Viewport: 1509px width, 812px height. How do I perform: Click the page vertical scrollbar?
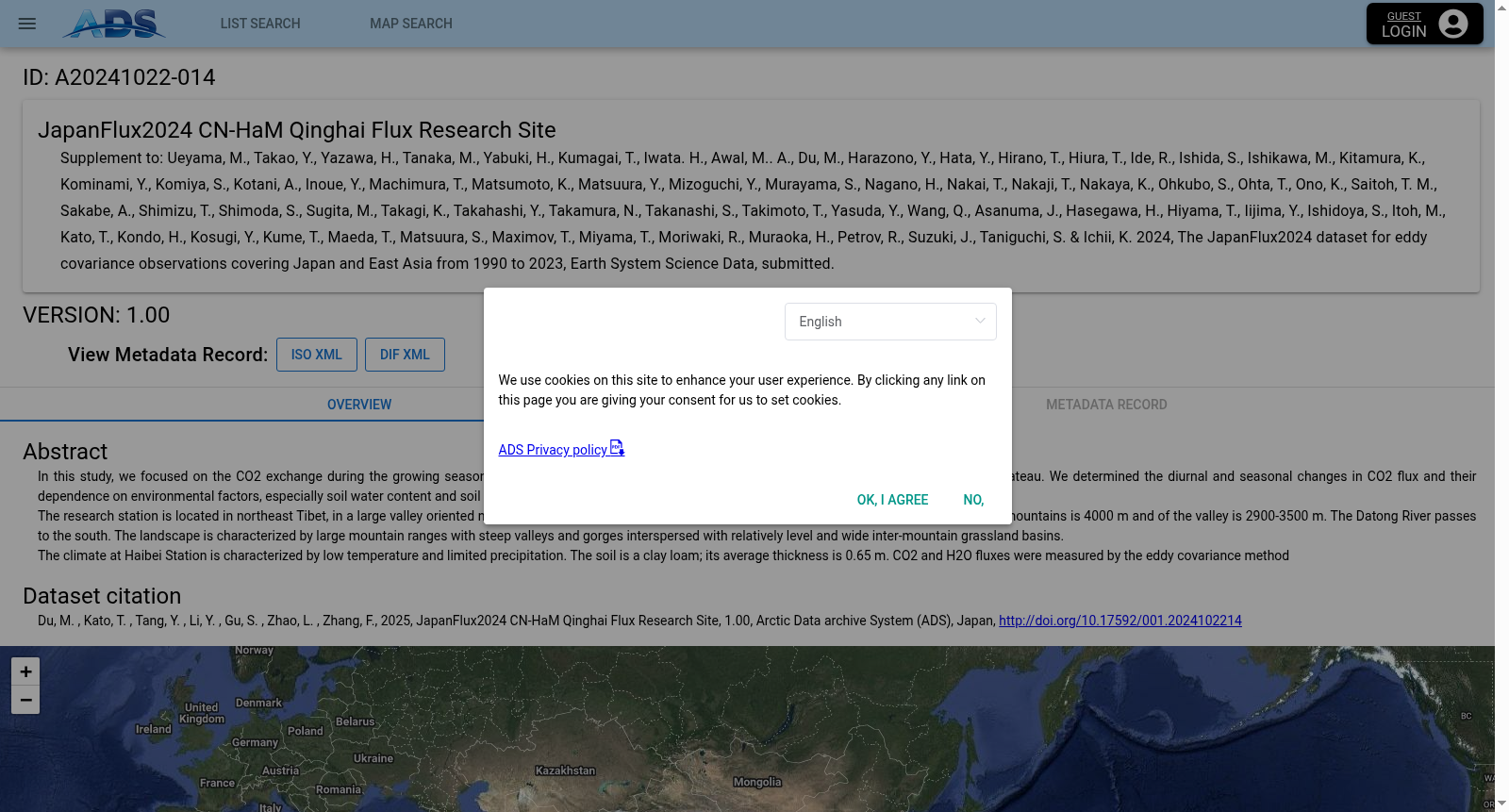pyautogui.click(x=1501, y=406)
